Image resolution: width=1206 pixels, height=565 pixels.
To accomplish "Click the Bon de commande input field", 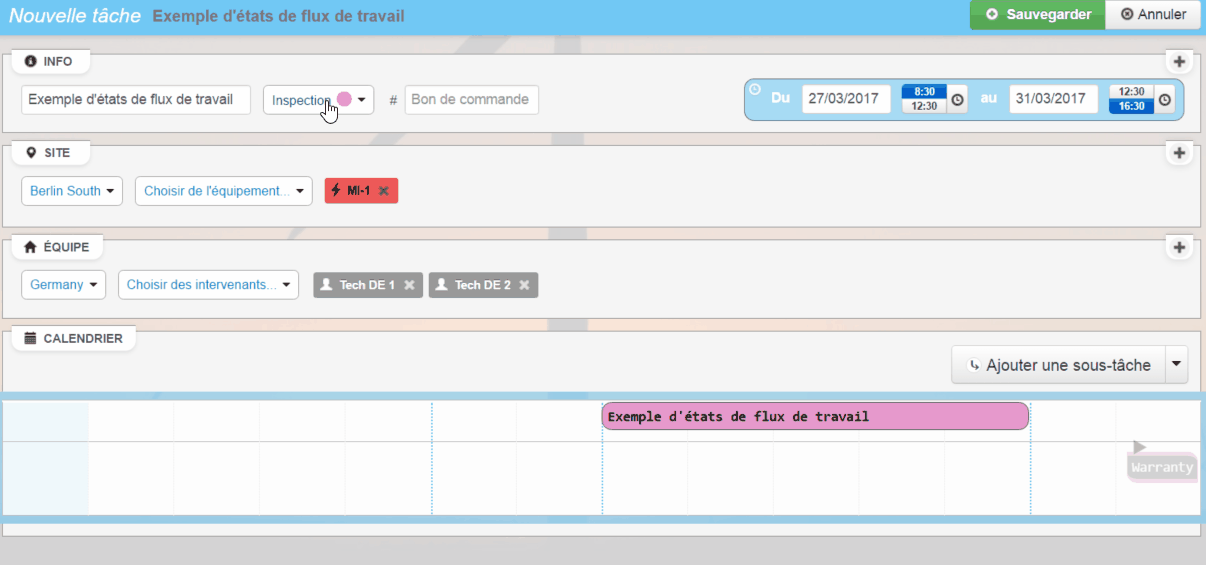I will tap(471, 100).
